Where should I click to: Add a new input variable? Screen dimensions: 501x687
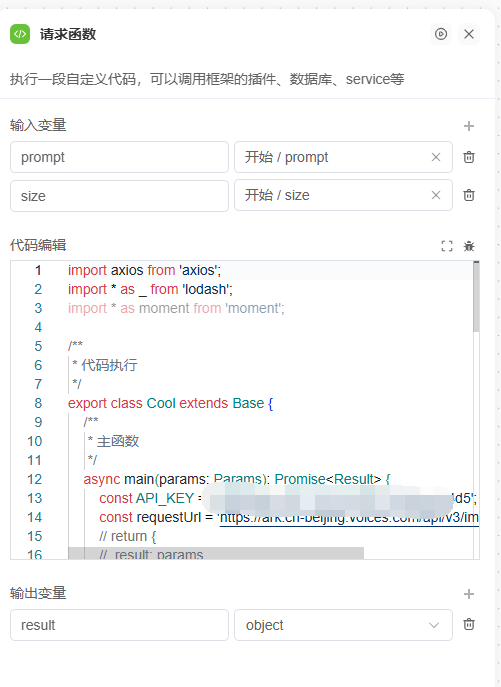469,126
